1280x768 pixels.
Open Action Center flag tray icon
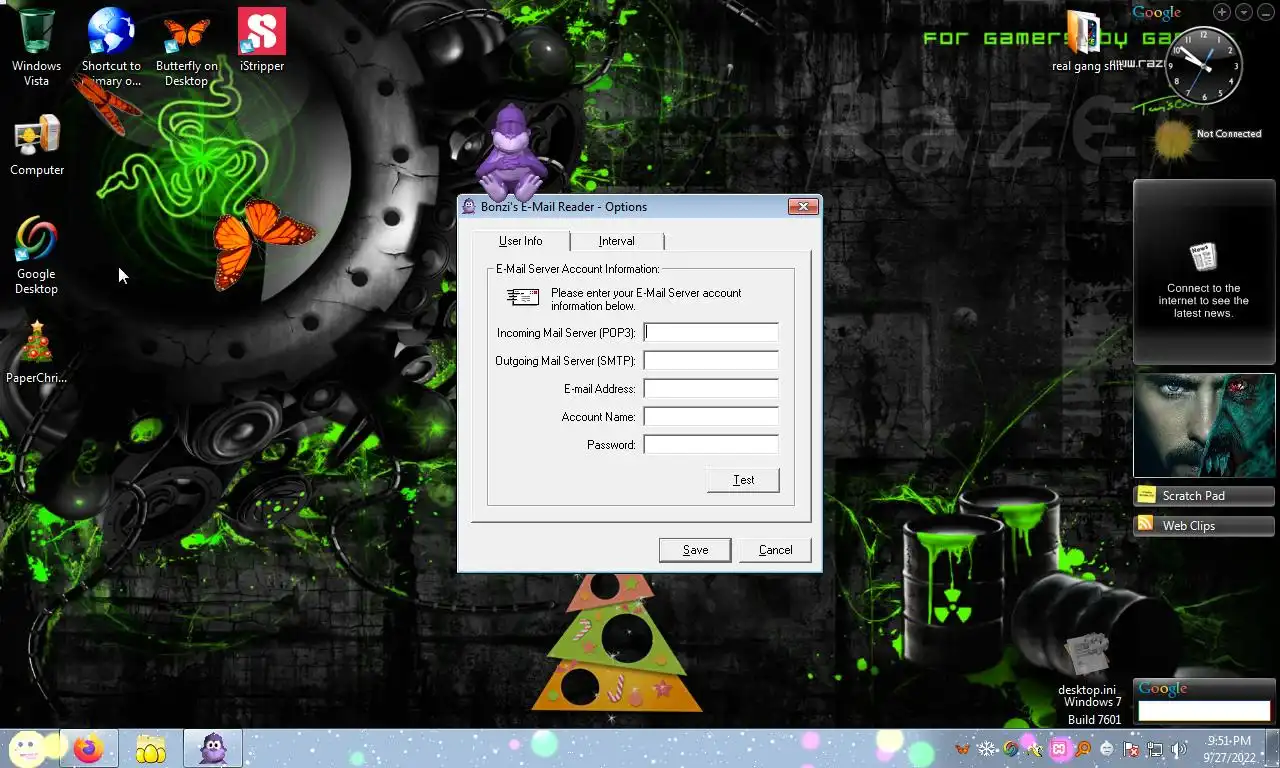pyautogui.click(x=1131, y=749)
